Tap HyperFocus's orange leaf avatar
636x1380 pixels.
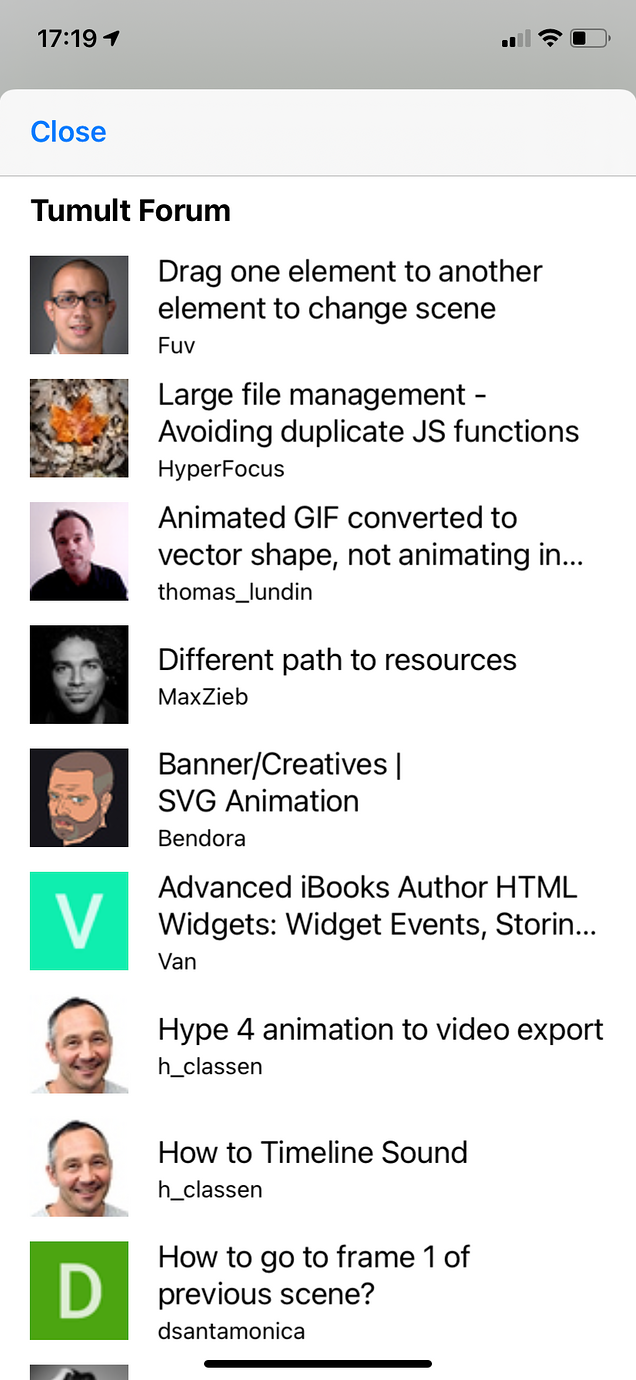(x=79, y=428)
